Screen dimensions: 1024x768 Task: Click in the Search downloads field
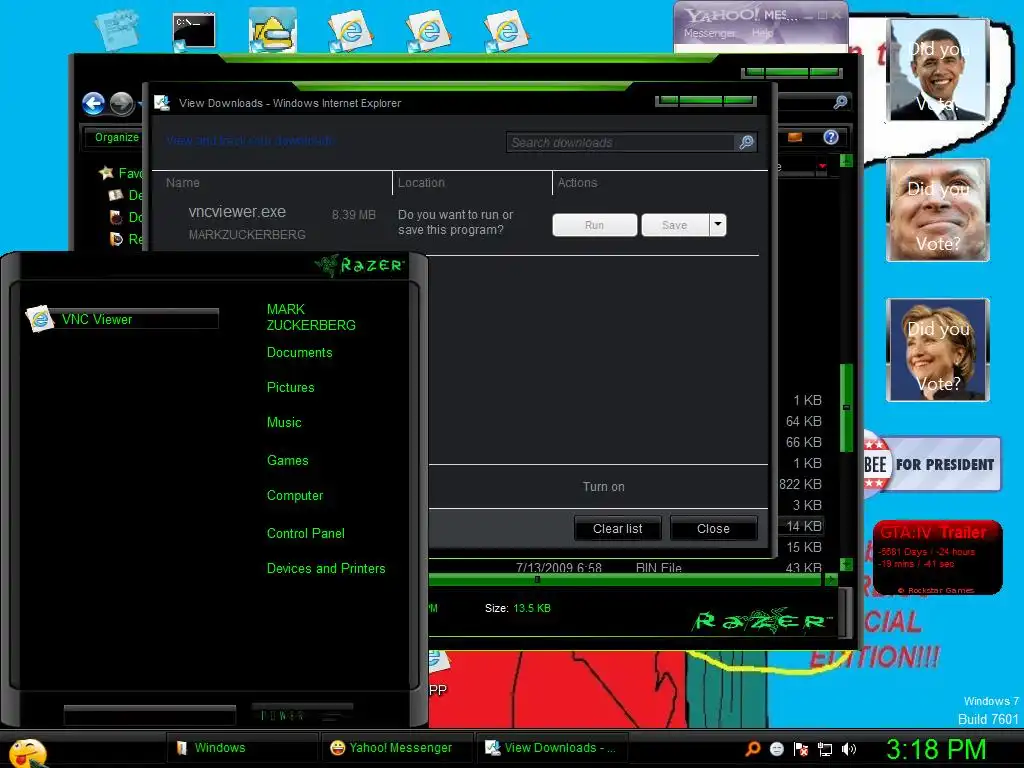point(620,142)
